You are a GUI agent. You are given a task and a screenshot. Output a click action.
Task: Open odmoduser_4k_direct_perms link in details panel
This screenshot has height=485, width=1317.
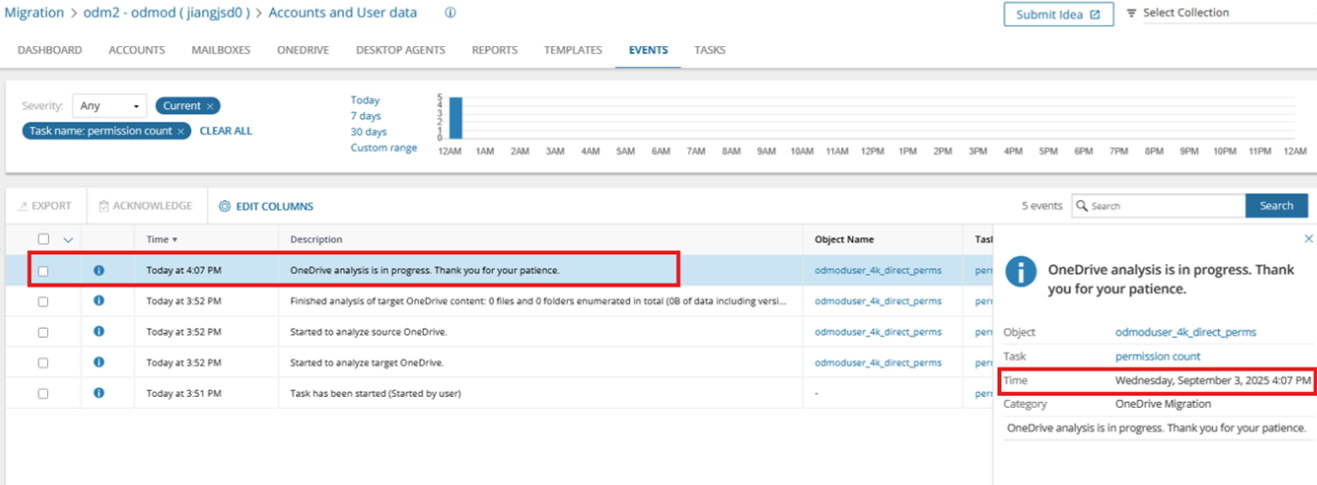pos(1186,332)
